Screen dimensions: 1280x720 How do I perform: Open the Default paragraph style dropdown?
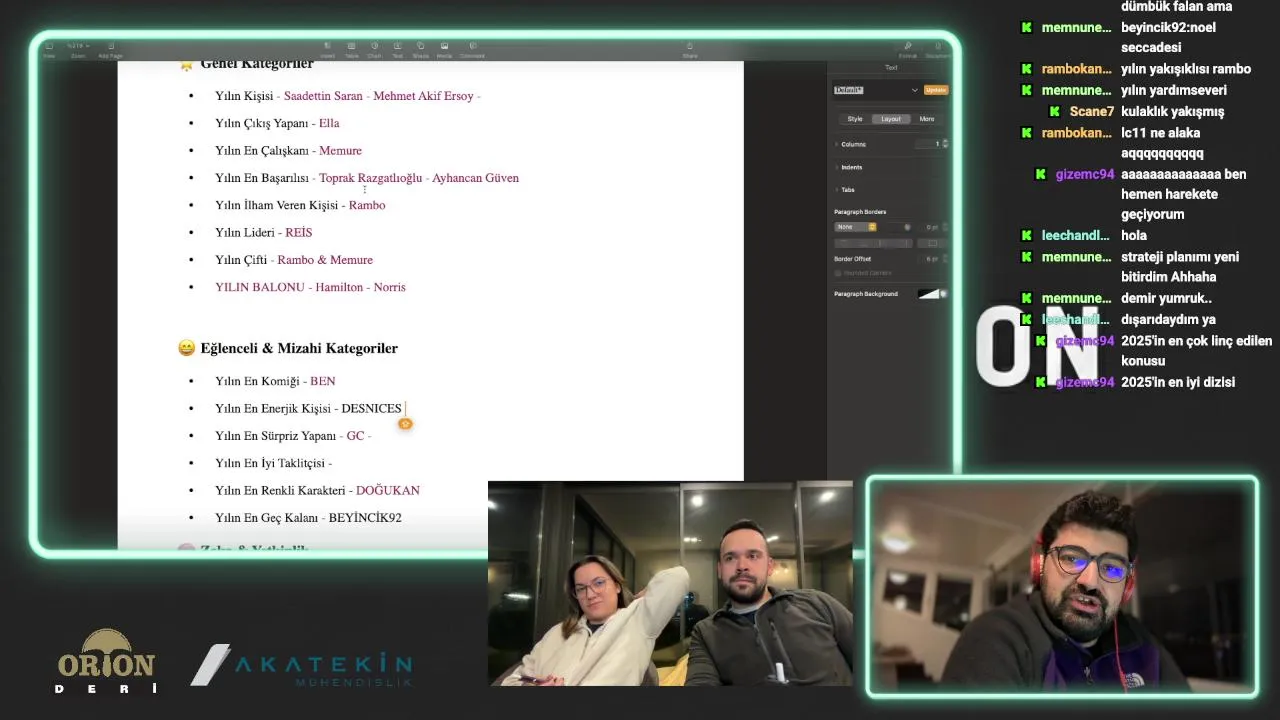[x=876, y=90]
